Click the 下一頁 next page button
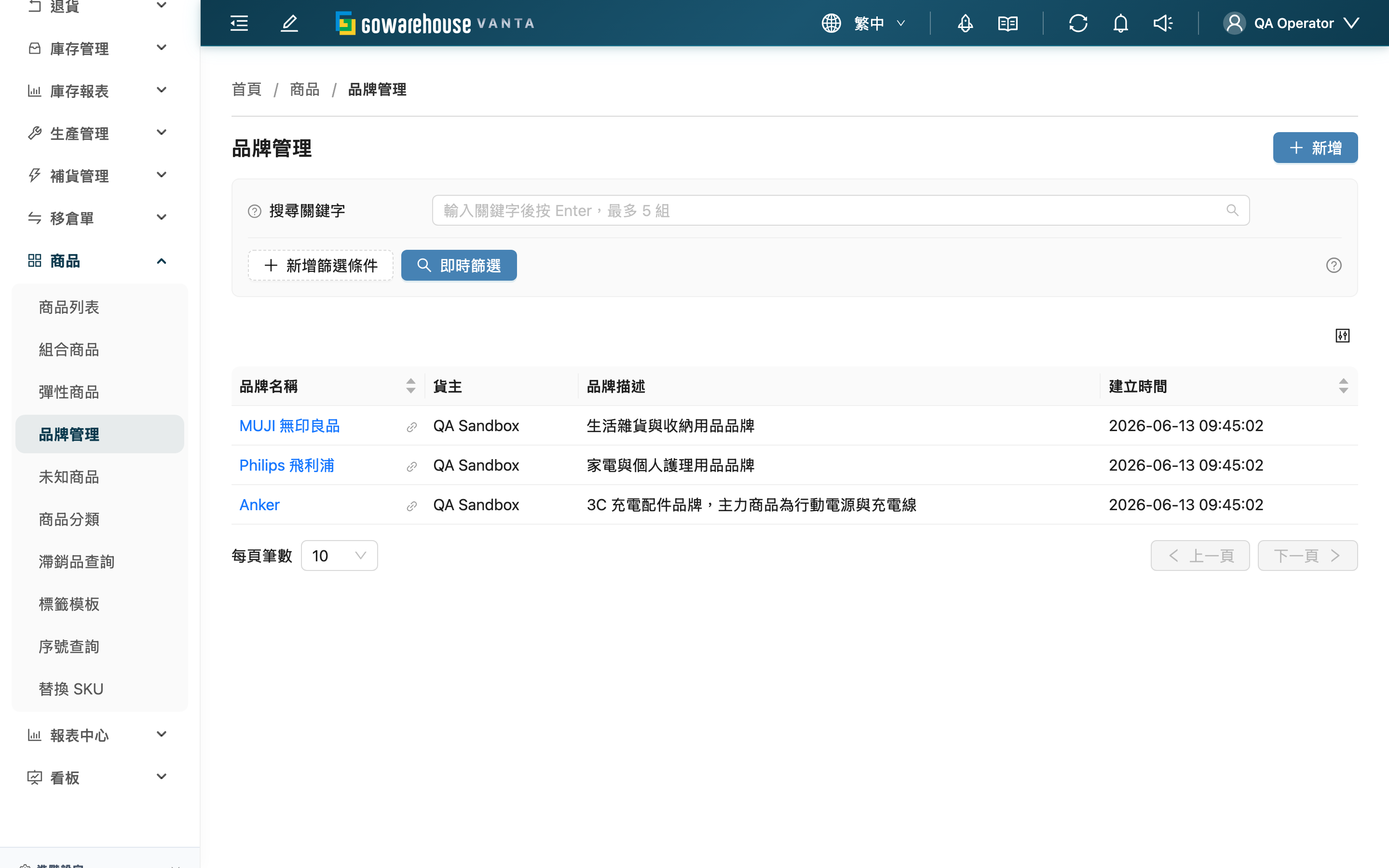1389x868 pixels. coord(1307,555)
